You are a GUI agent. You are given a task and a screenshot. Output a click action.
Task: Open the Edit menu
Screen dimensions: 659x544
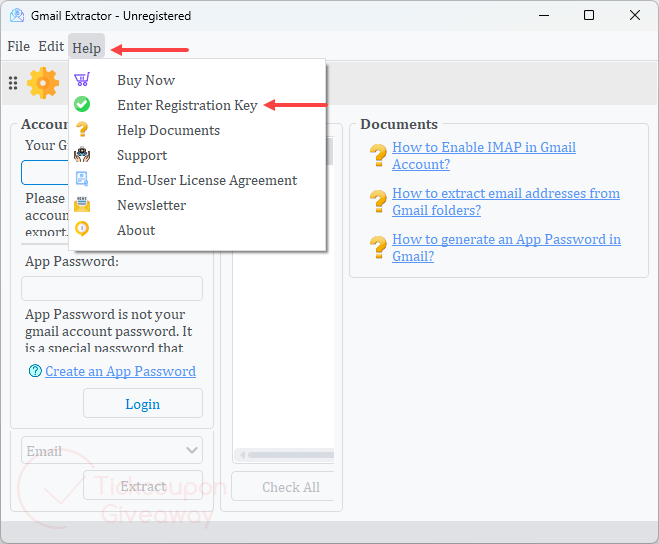pyautogui.click(x=51, y=46)
